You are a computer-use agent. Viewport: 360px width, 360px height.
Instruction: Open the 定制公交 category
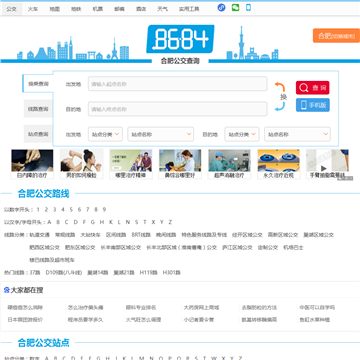click(x=268, y=247)
